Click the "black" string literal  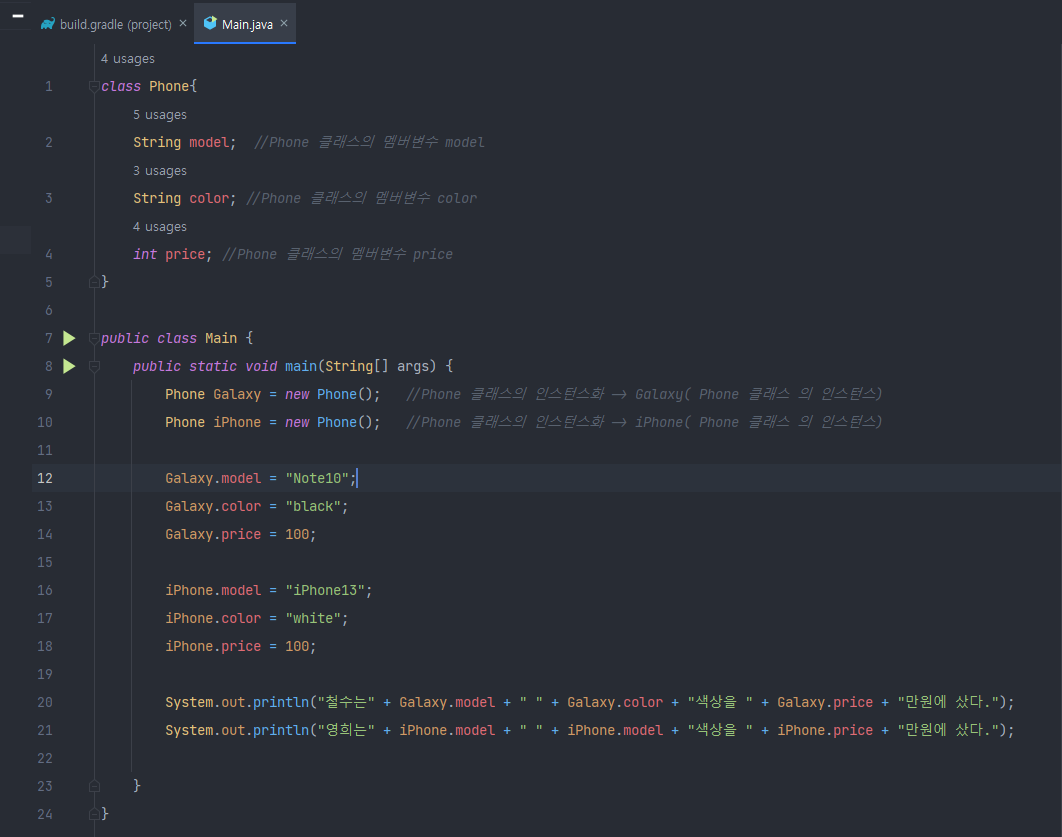313,507
